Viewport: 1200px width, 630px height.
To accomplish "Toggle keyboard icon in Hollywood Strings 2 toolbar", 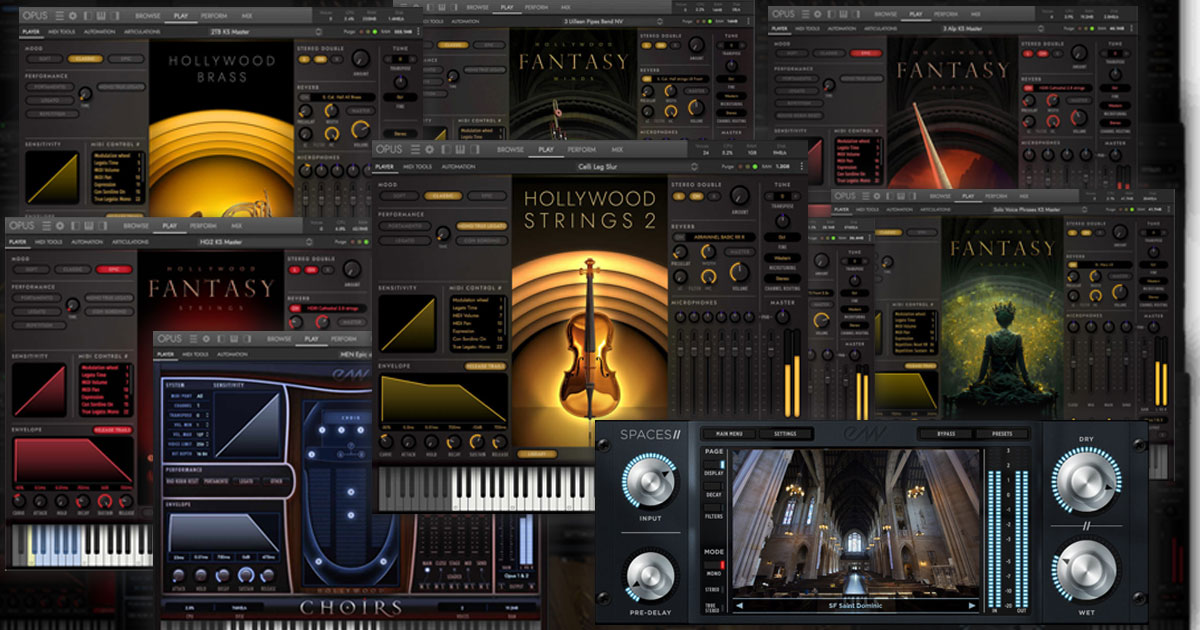I will coord(458,150).
